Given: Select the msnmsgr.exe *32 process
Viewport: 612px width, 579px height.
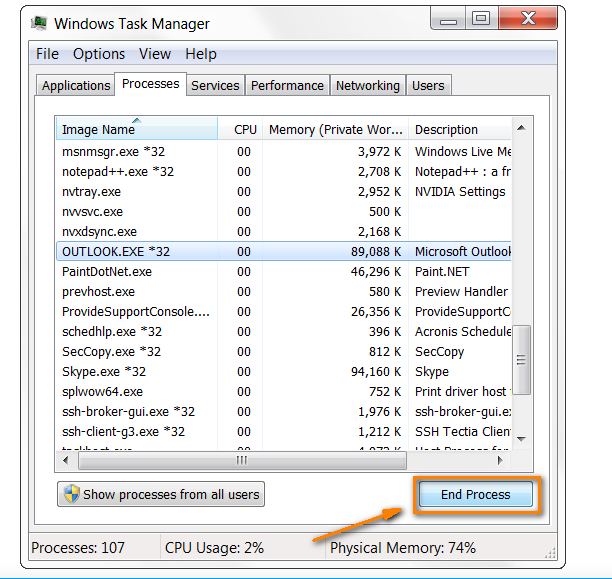Looking at the screenshot, I should 284,151.
